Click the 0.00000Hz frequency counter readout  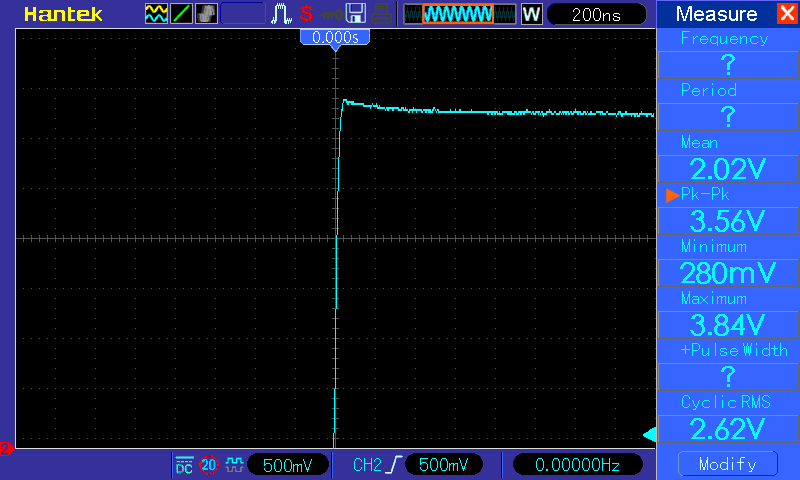(x=577, y=465)
